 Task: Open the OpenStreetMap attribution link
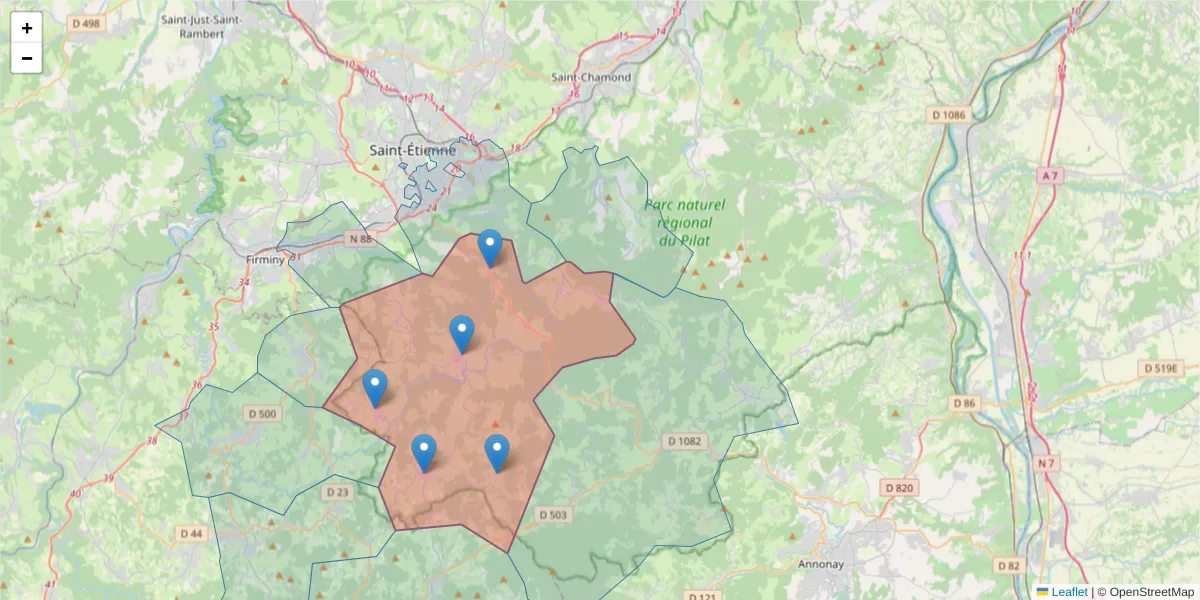pos(1150,592)
